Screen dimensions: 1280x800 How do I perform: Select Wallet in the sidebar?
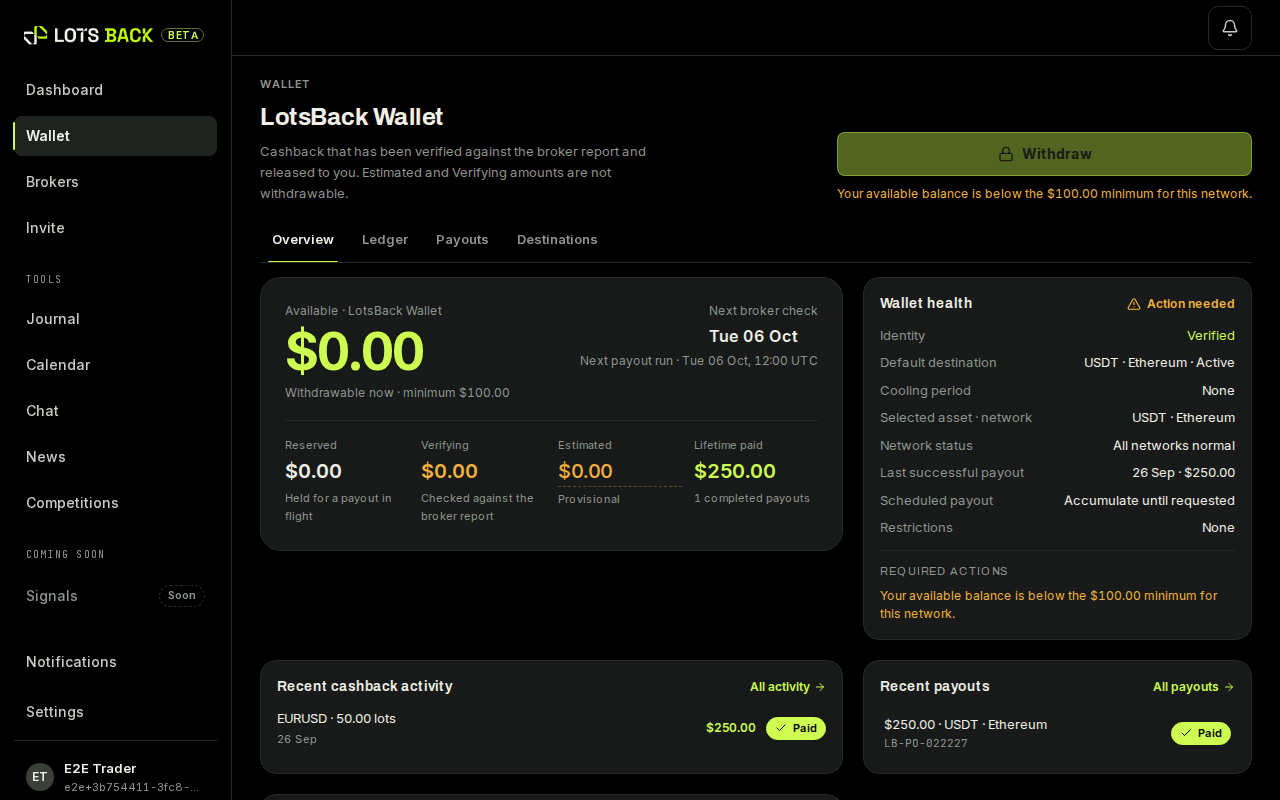pyautogui.click(x=115, y=136)
